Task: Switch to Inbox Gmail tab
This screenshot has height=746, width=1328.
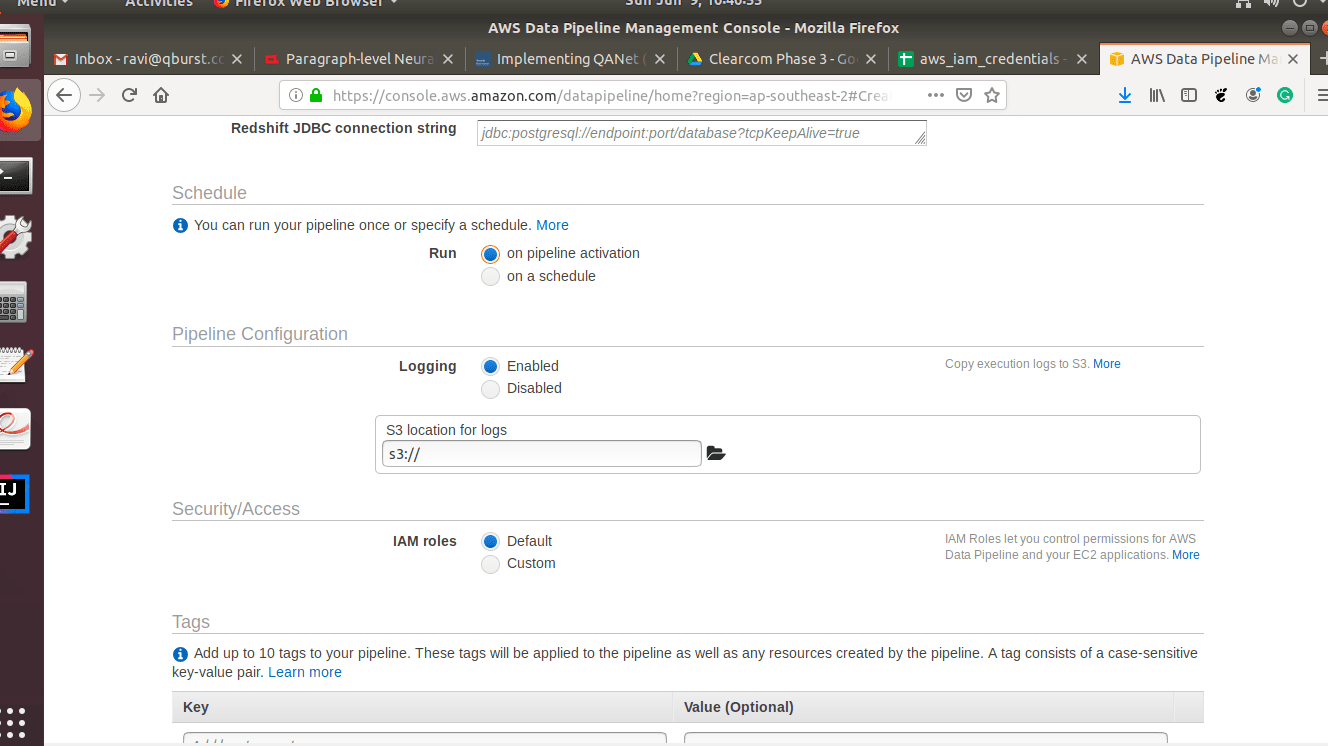Action: 149,59
